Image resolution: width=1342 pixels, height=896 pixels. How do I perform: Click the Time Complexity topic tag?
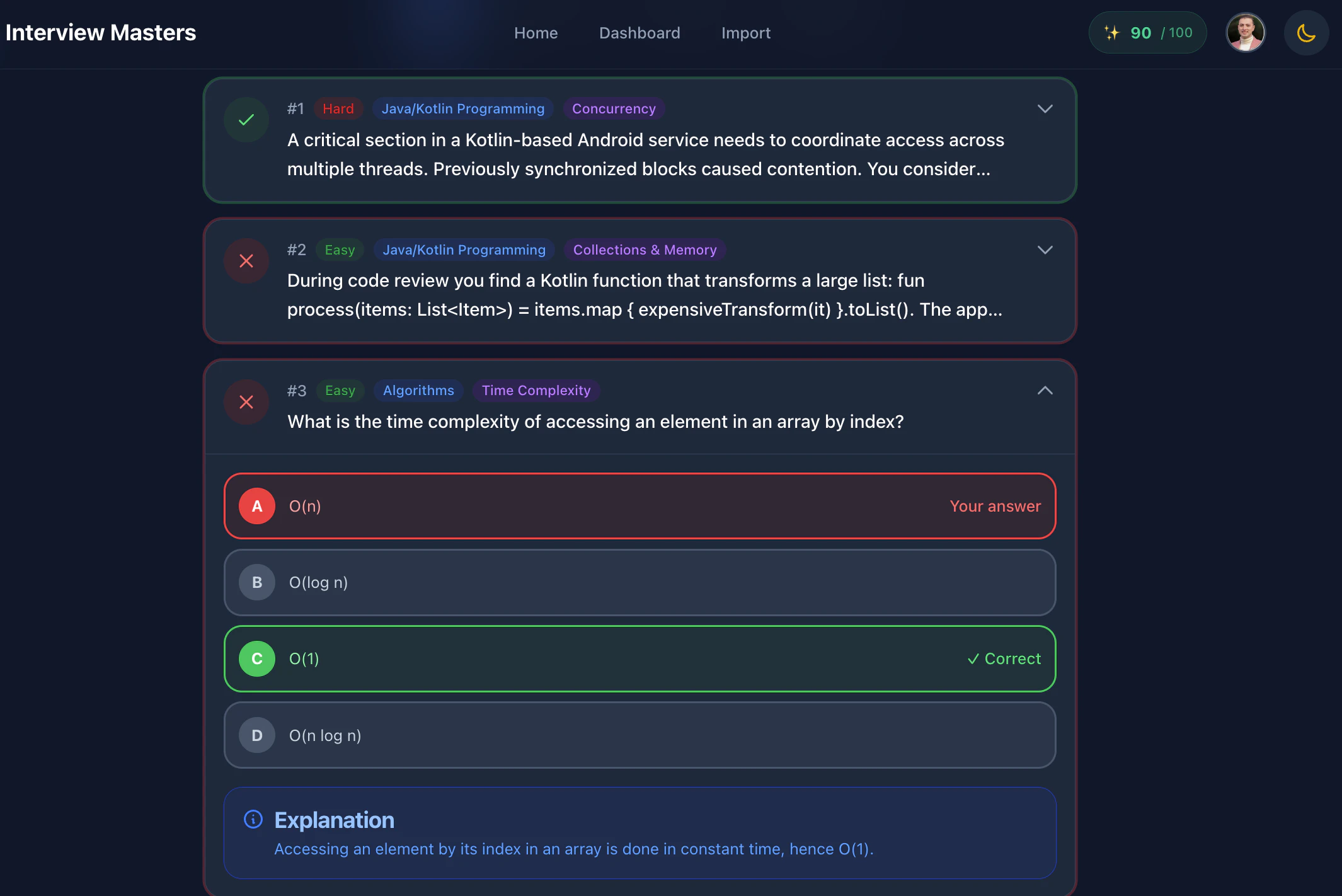(536, 391)
